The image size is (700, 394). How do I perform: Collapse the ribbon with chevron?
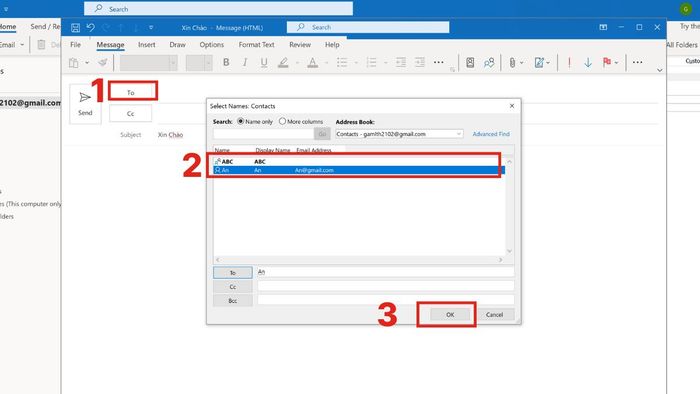(659, 70)
